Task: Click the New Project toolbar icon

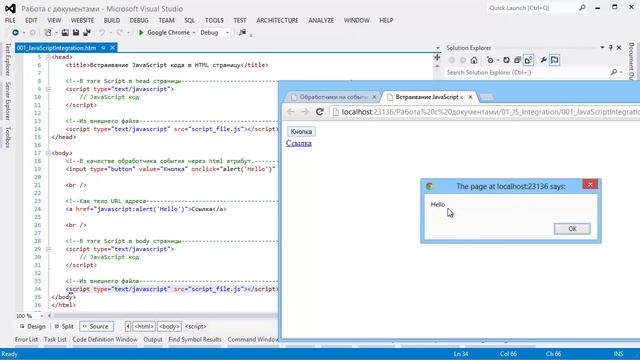Action: pos(48,32)
